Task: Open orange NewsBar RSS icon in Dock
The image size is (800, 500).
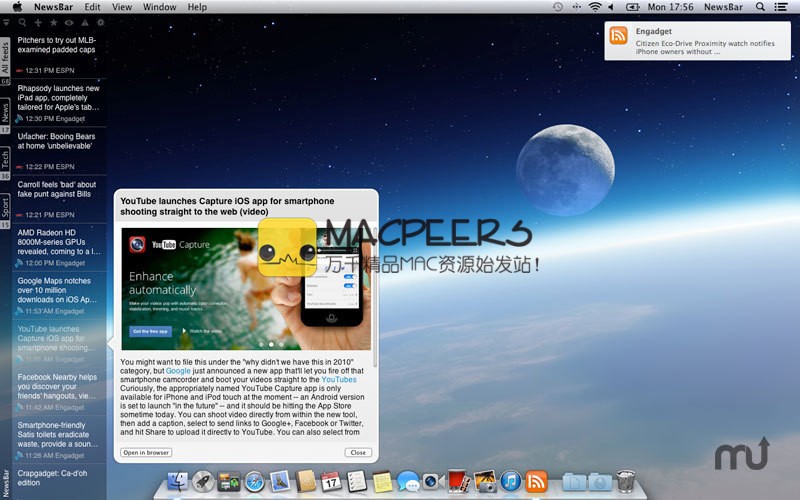Action: click(x=536, y=481)
